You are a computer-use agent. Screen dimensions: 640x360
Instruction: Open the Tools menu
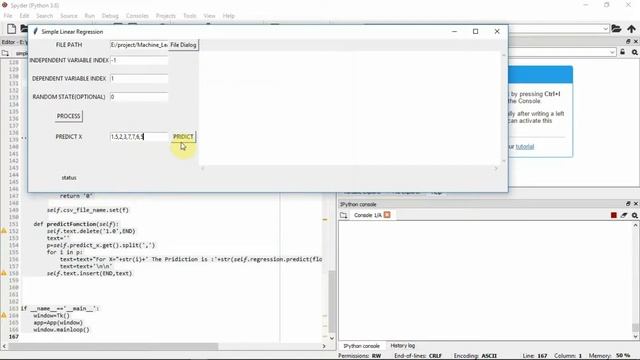(x=189, y=16)
